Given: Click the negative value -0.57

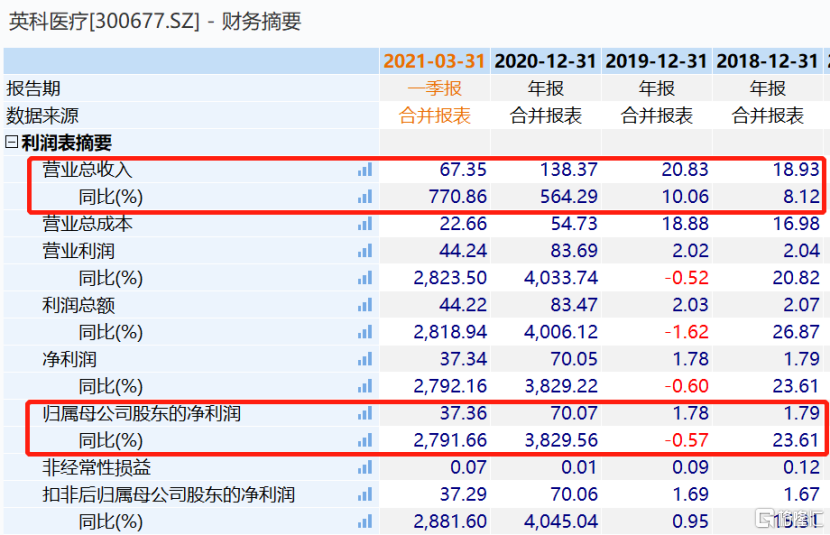Looking at the screenshot, I should [x=687, y=440].
